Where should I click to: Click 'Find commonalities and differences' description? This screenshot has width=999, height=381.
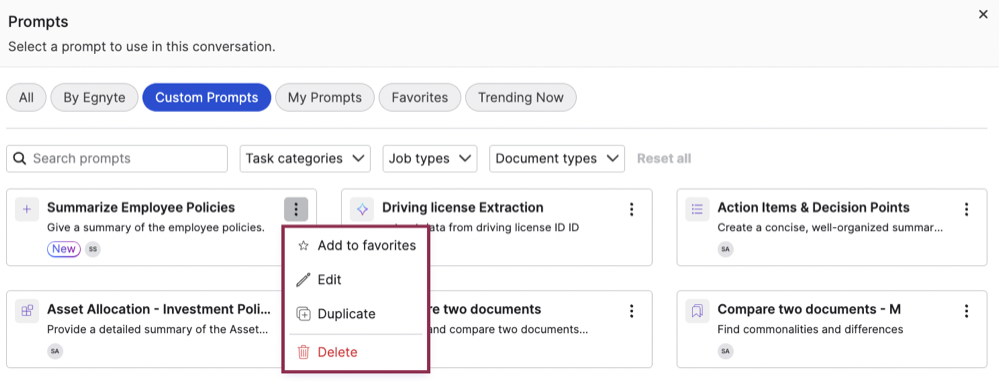click(x=810, y=329)
